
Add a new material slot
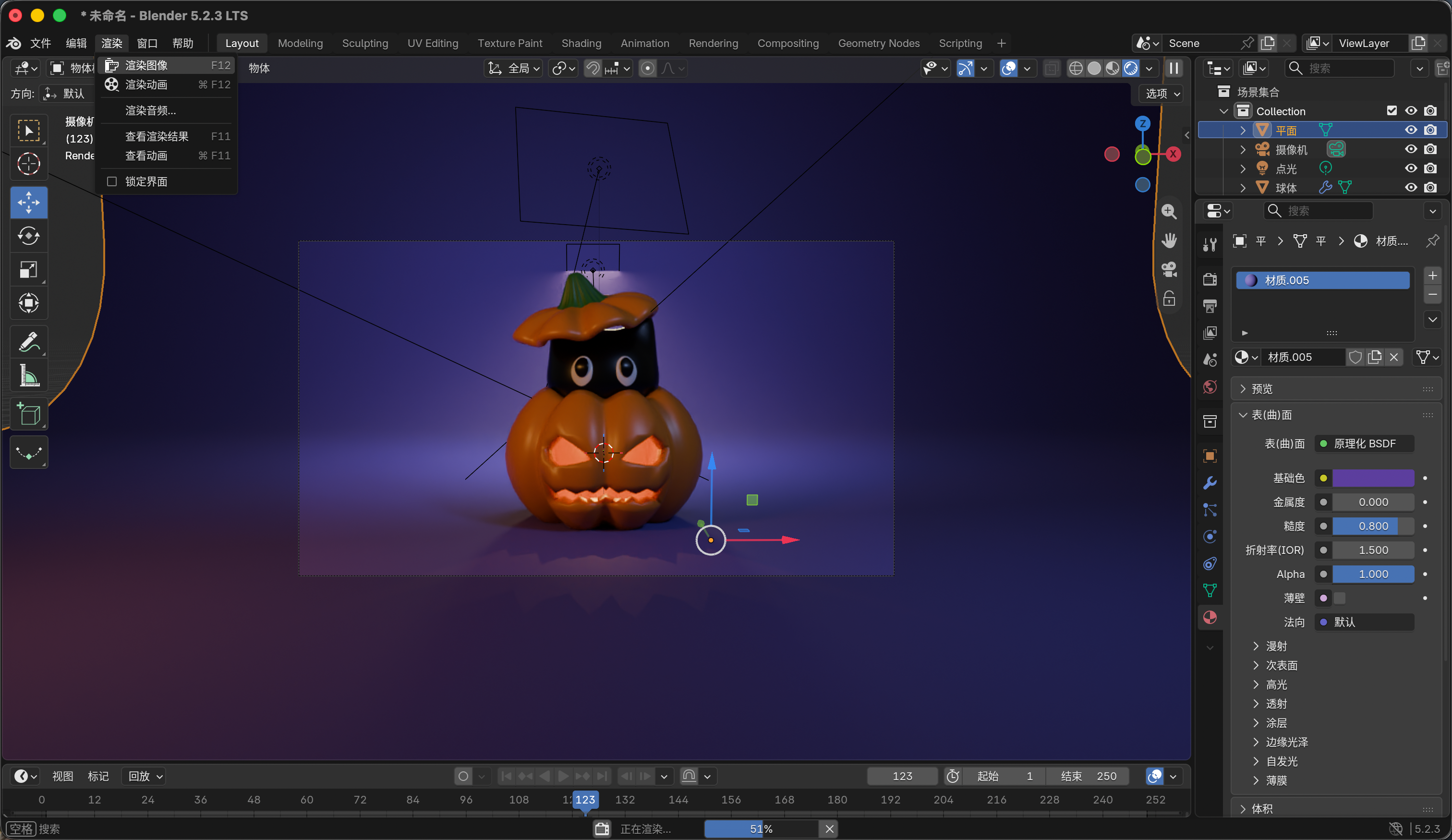pyautogui.click(x=1432, y=276)
